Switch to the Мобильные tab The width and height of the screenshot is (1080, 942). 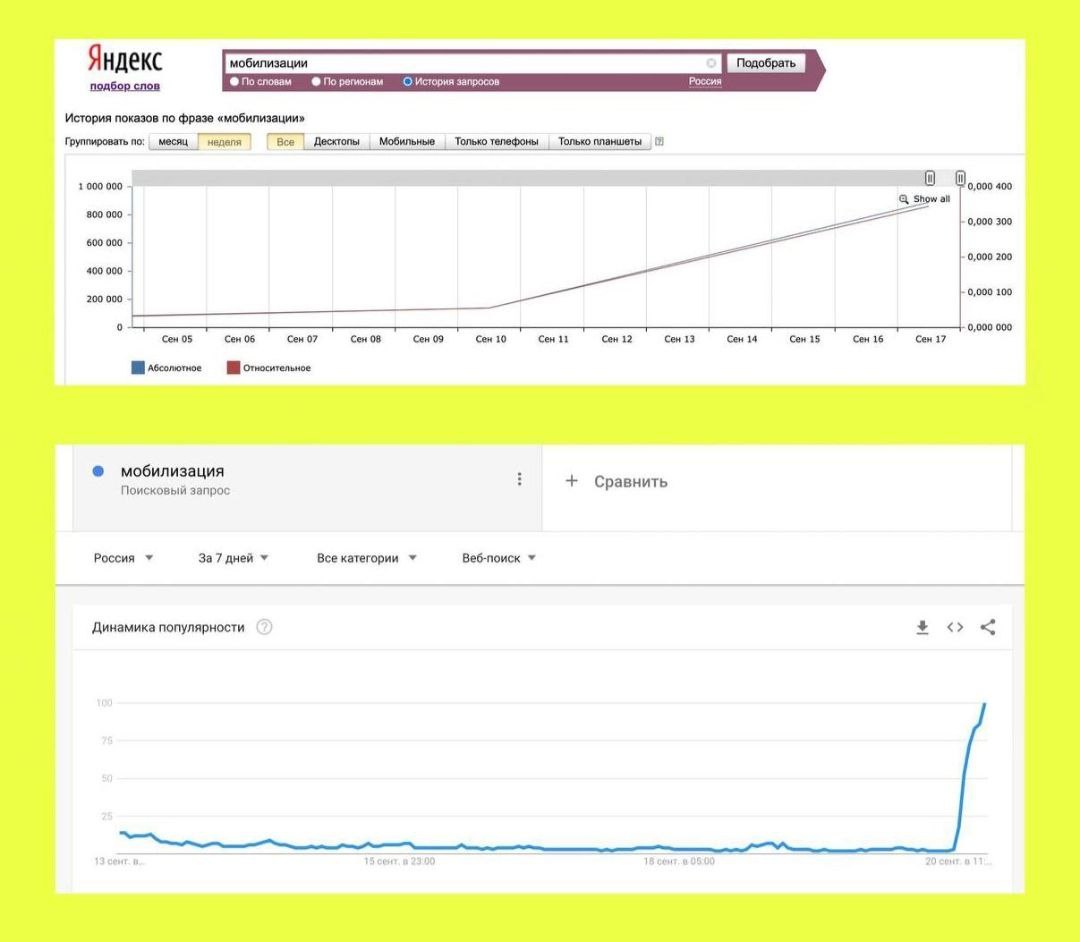(x=406, y=142)
